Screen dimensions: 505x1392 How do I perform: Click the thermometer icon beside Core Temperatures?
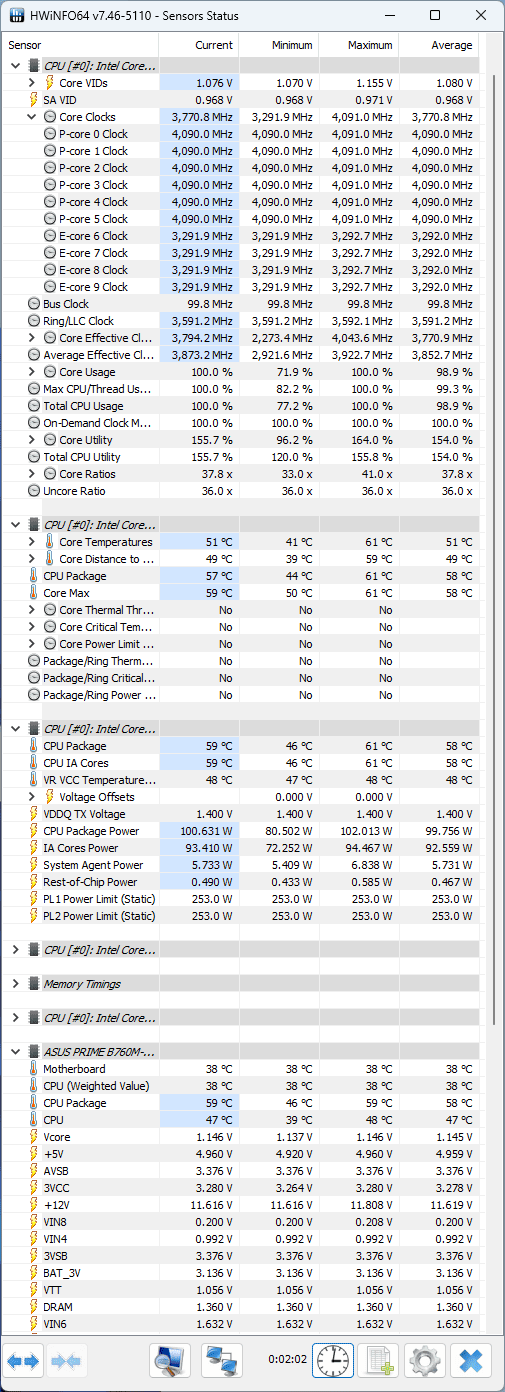(50, 542)
